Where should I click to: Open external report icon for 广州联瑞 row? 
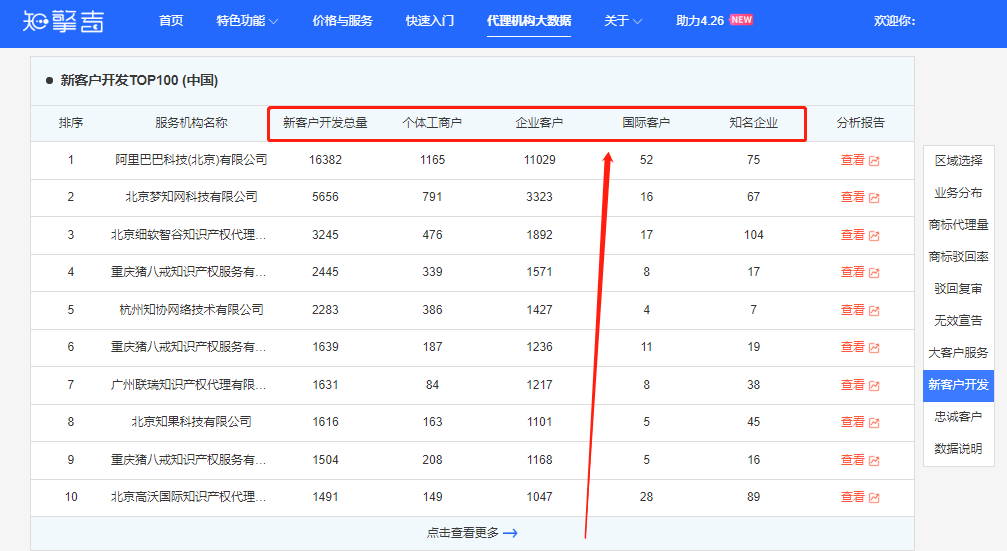point(874,386)
